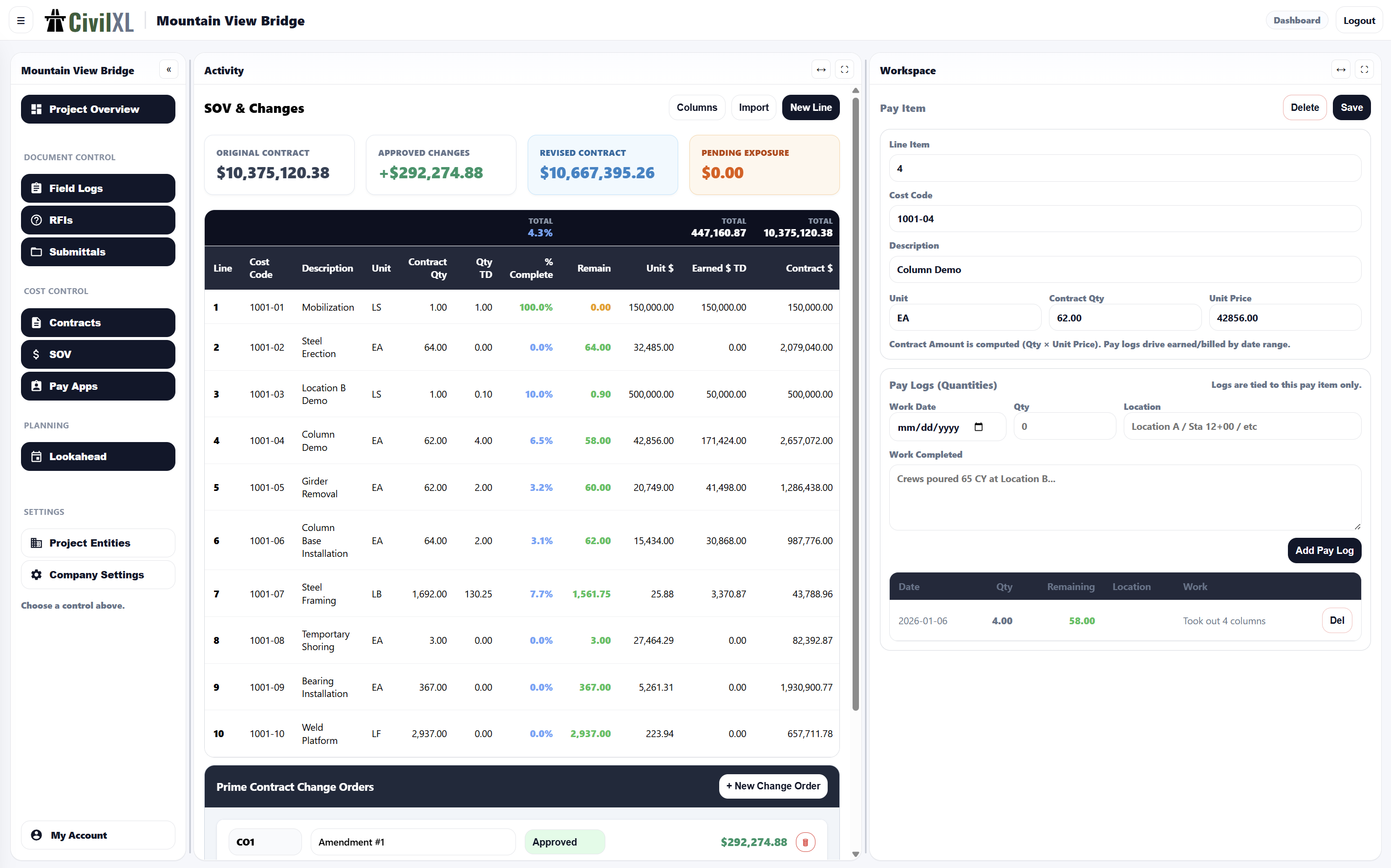Go to Pay Apps section
Screen dimensions: 1391x868
(x=98, y=386)
